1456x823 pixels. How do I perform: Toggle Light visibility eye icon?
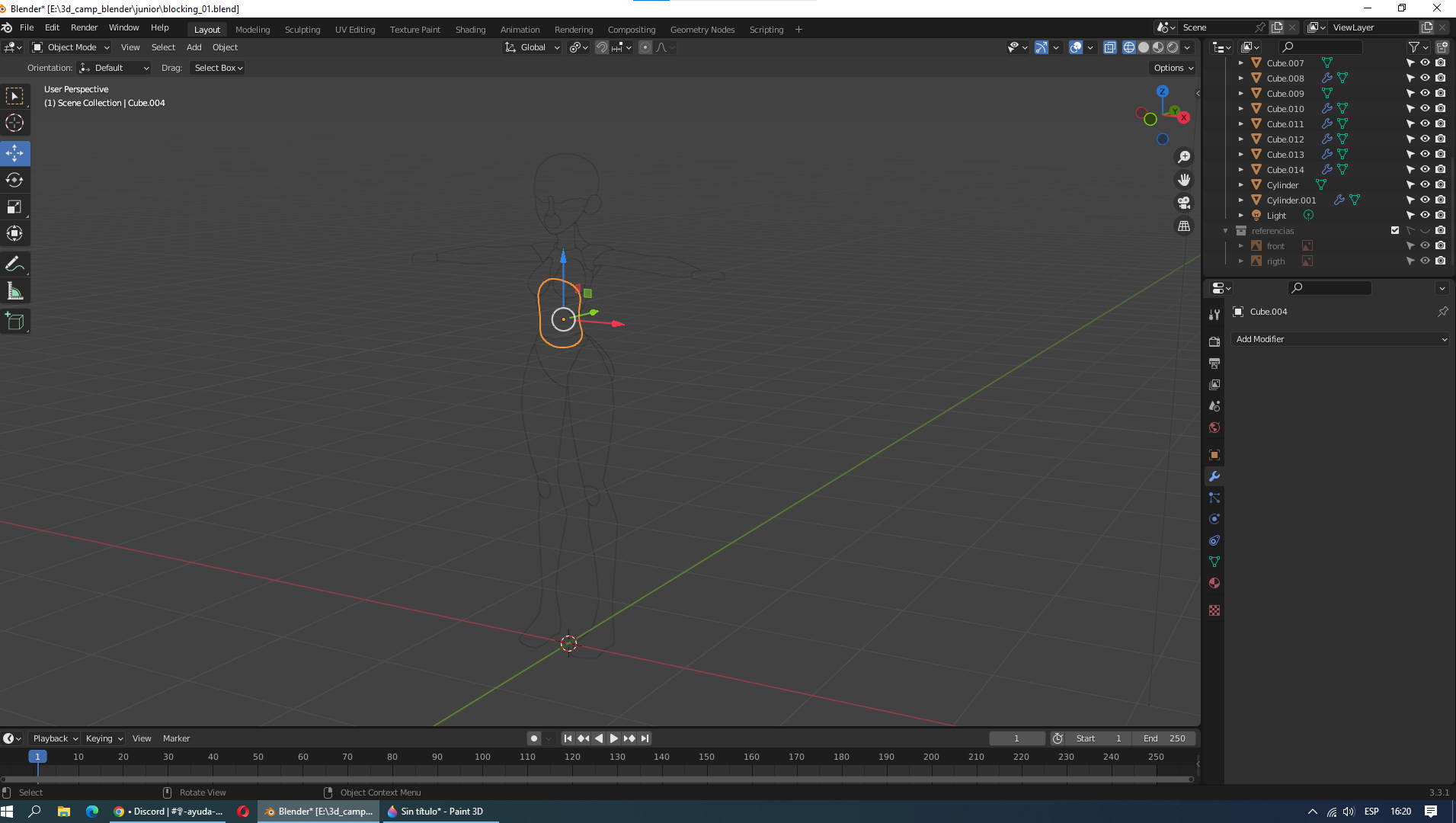[1425, 215]
